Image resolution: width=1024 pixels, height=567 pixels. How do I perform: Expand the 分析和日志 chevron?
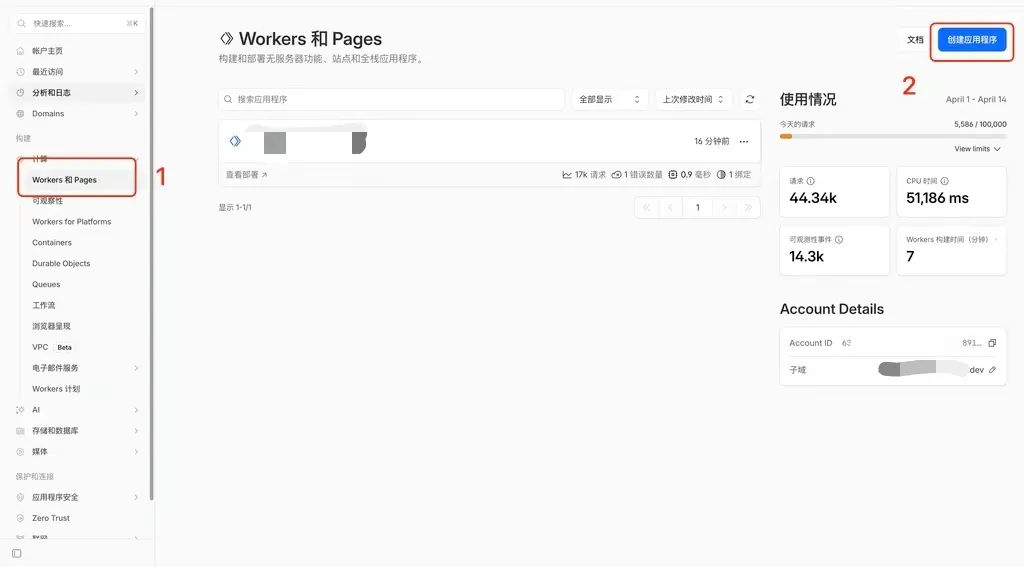coord(136,93)
